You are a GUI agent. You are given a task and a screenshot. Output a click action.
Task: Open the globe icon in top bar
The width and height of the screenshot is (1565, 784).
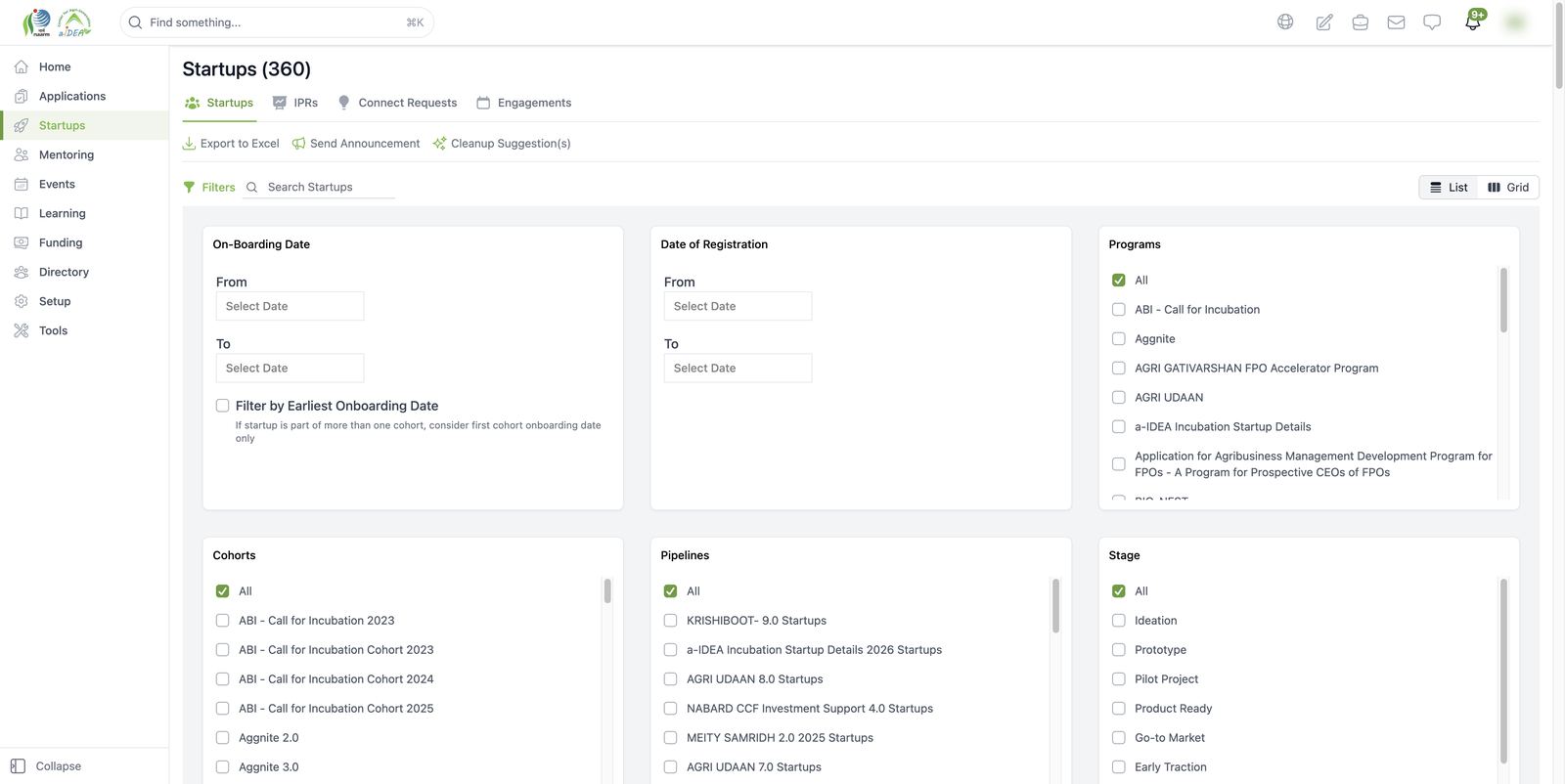[1285, 22]
